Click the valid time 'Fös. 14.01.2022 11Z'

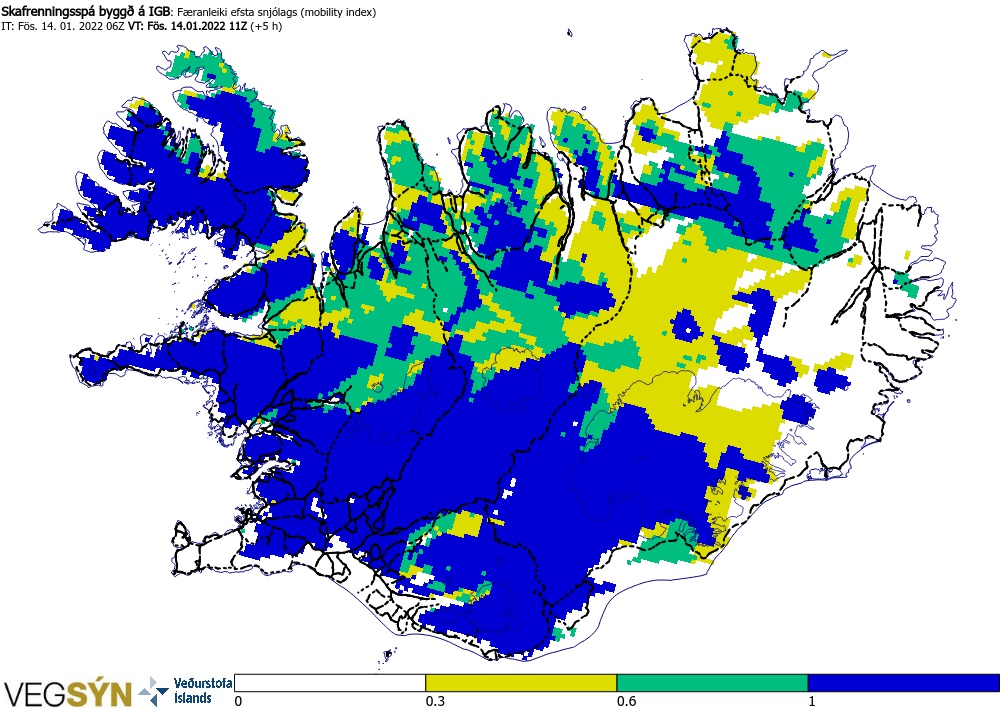pos(198,26)
